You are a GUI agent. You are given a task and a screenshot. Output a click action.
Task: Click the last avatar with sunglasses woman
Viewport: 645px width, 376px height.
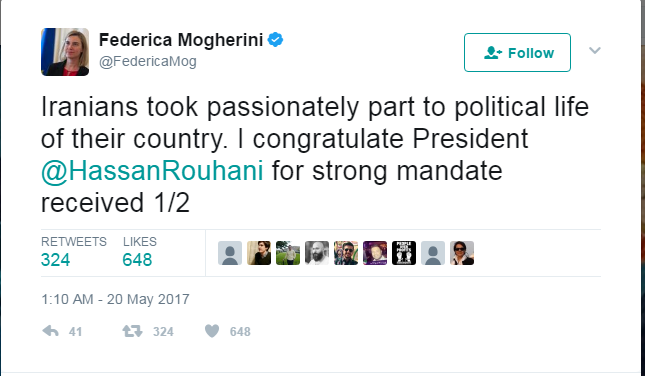click(x=462, y=253)
